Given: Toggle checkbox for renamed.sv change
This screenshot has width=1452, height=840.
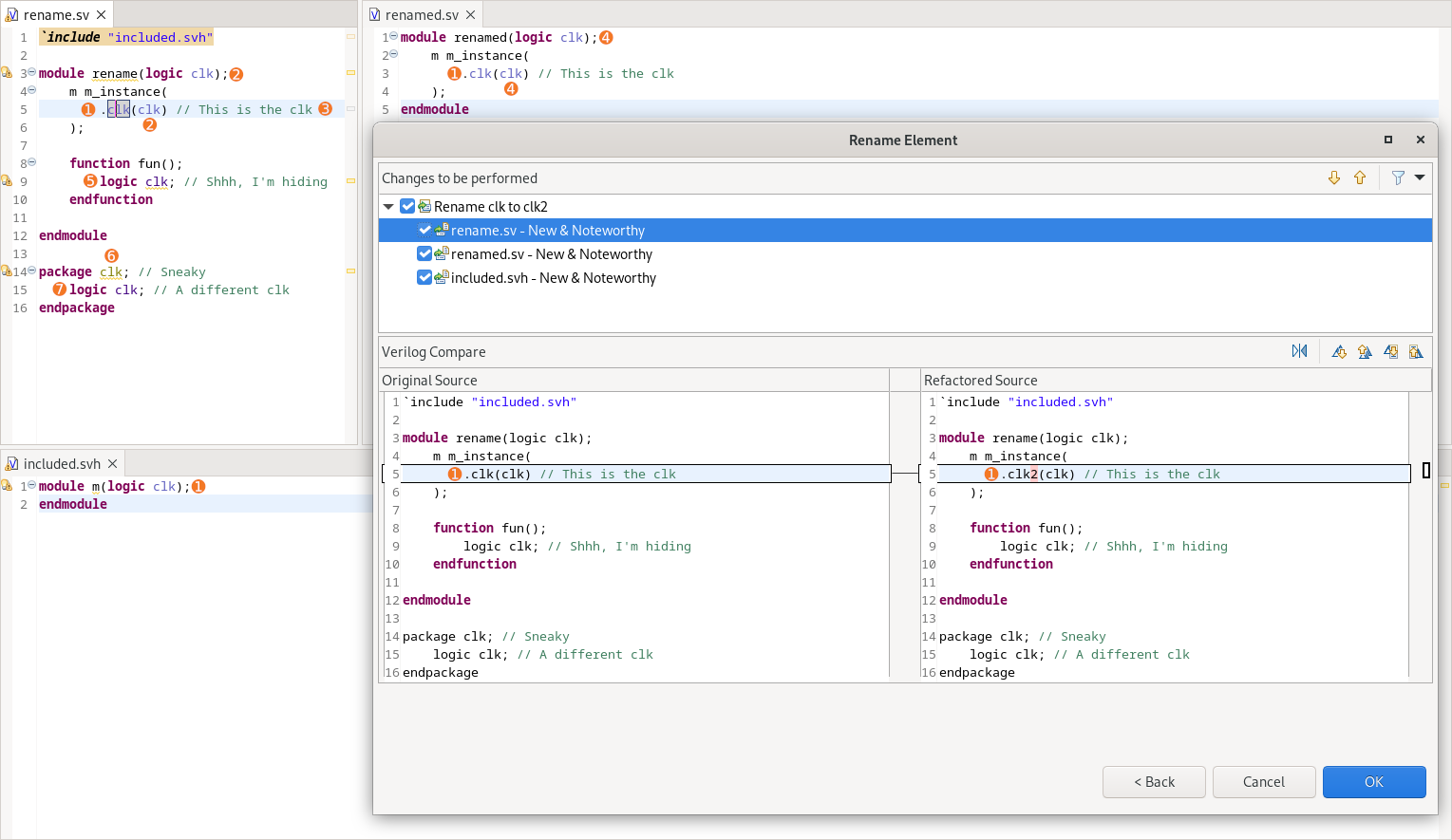Looking at the screenshot, I should pos(424,254).
